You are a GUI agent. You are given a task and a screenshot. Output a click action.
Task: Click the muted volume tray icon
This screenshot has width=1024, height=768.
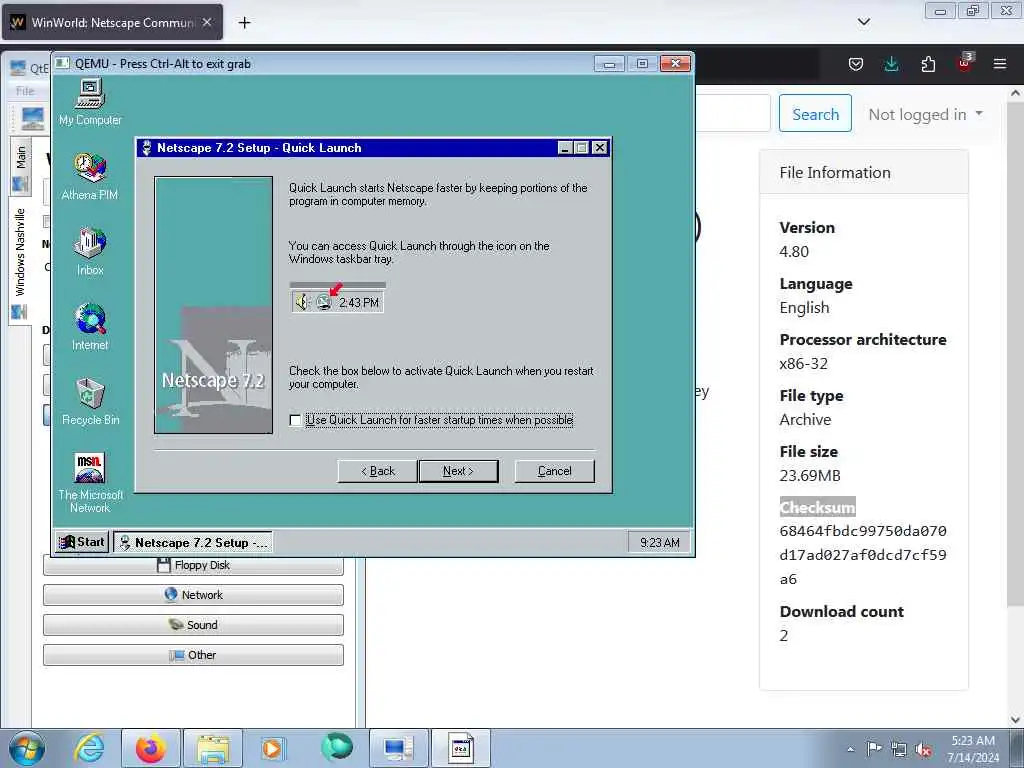pyautogui.click(x=923, y=750)
